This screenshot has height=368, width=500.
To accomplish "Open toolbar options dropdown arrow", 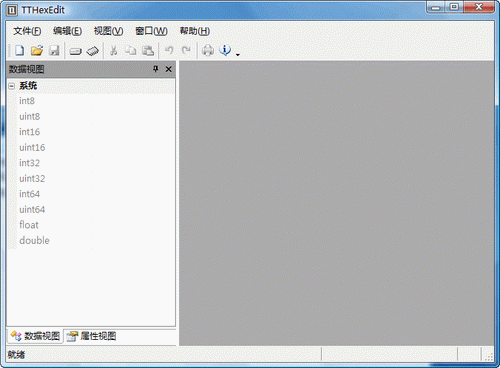I will 238,54.
